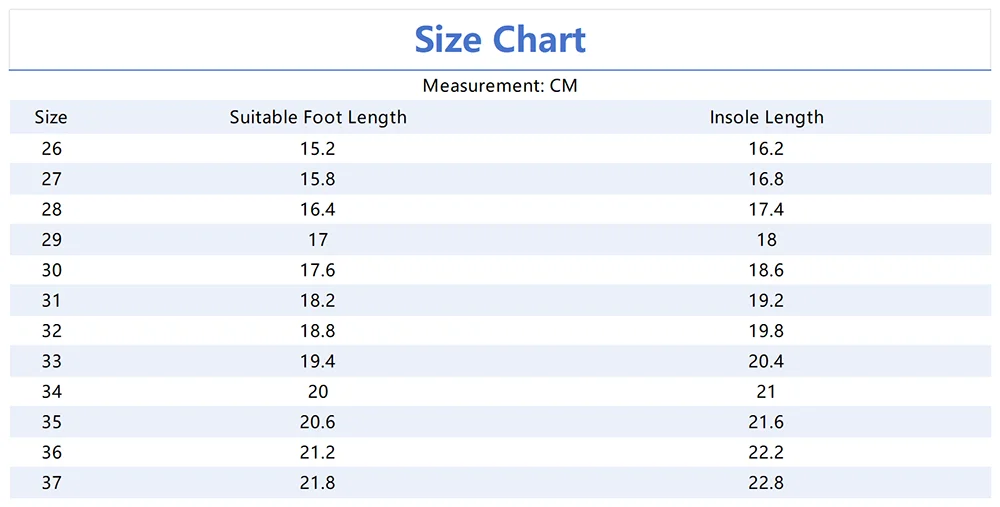This screenshot has width=1000, height=507.
Task: Select the "Insole Length" column header
Action: point(766,117)
